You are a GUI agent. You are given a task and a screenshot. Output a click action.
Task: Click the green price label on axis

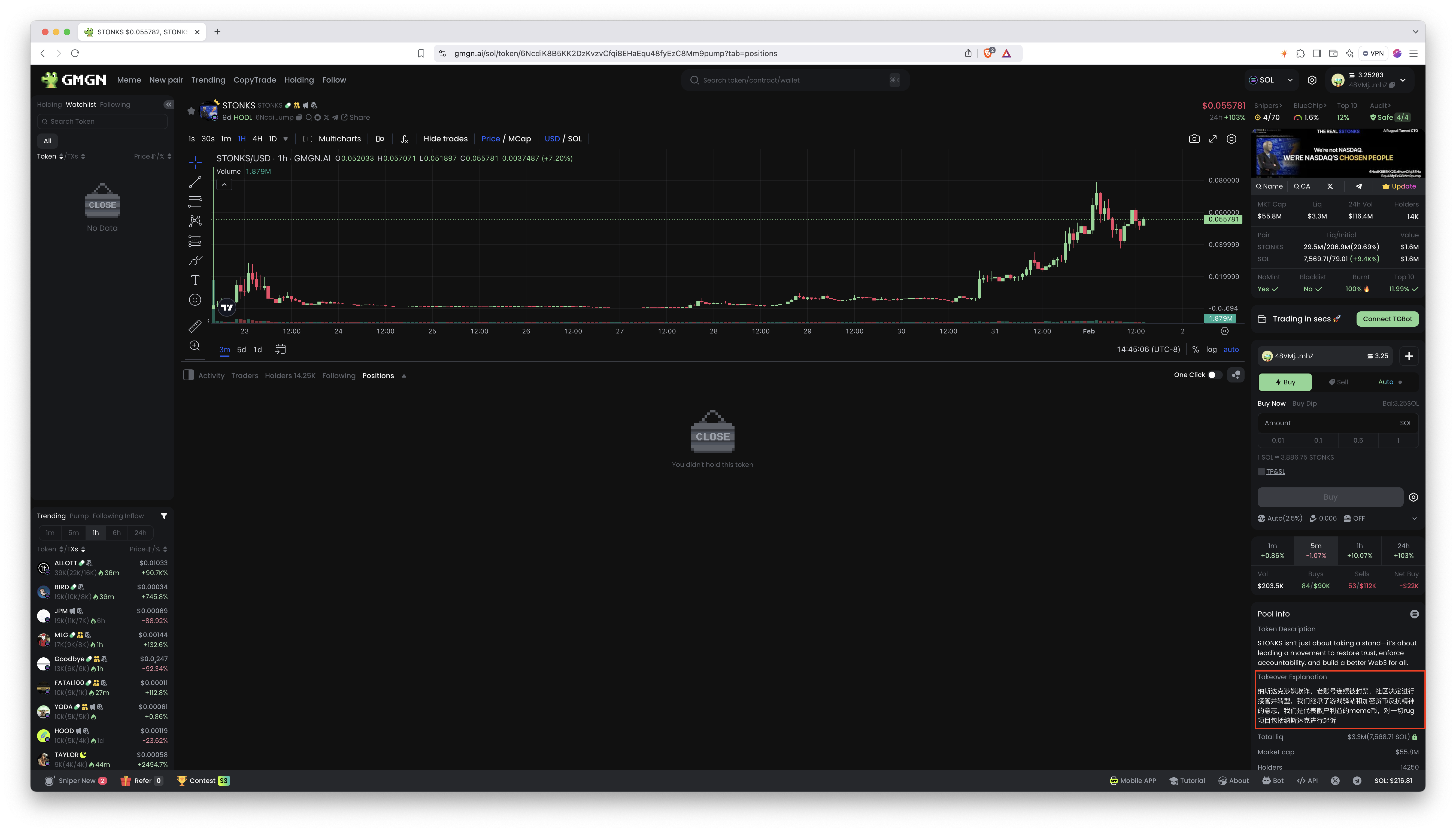click(1223, 219)
